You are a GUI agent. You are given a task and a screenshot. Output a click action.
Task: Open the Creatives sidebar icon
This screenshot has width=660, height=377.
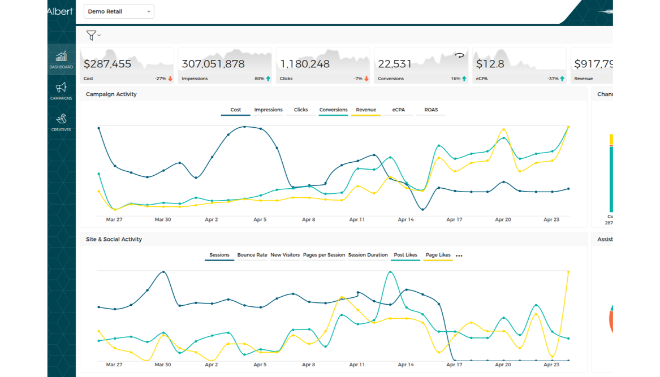tap(61, 122)
